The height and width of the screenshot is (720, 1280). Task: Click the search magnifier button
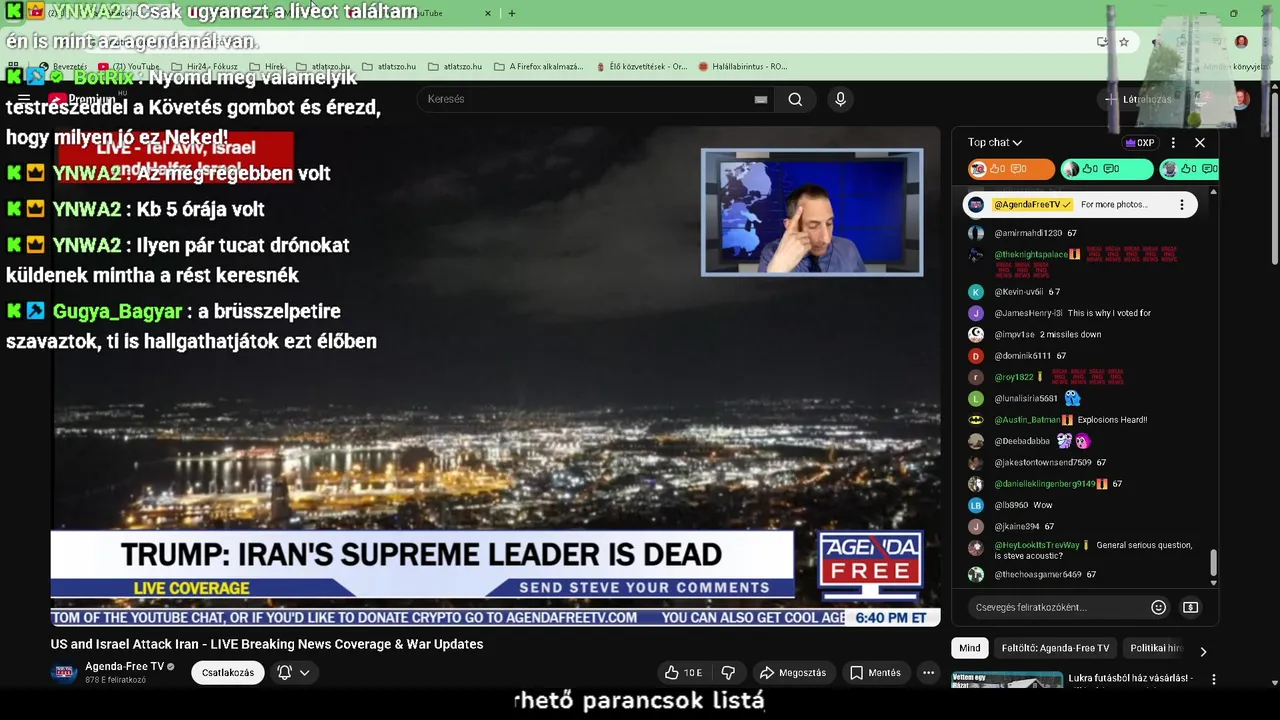coord(795,99)
